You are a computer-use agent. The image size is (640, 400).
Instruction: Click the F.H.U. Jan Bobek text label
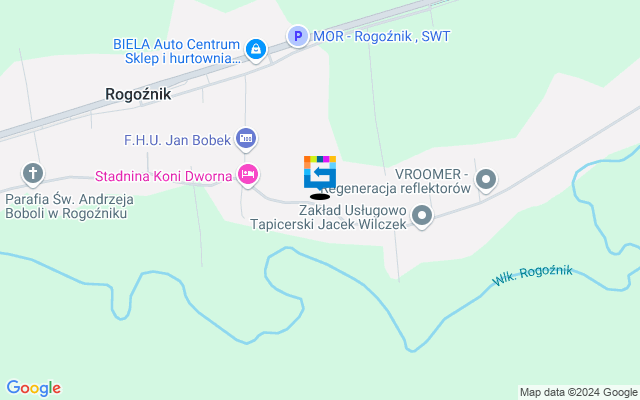tap(178, 140)
